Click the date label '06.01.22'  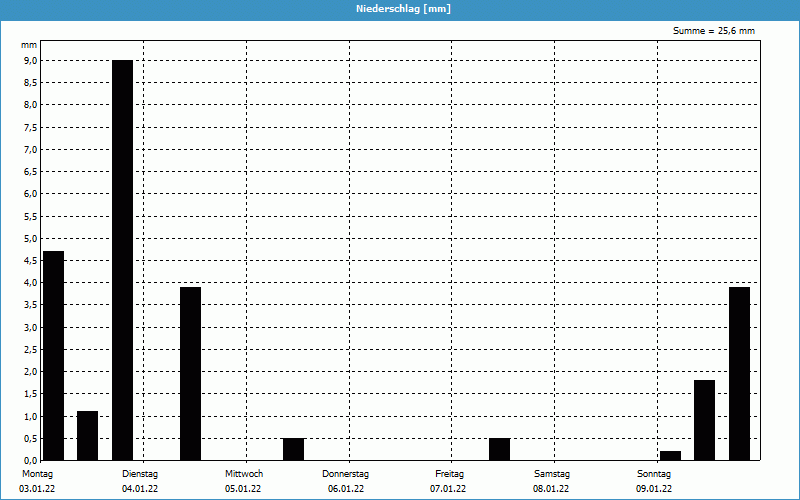tap(346, 489)
